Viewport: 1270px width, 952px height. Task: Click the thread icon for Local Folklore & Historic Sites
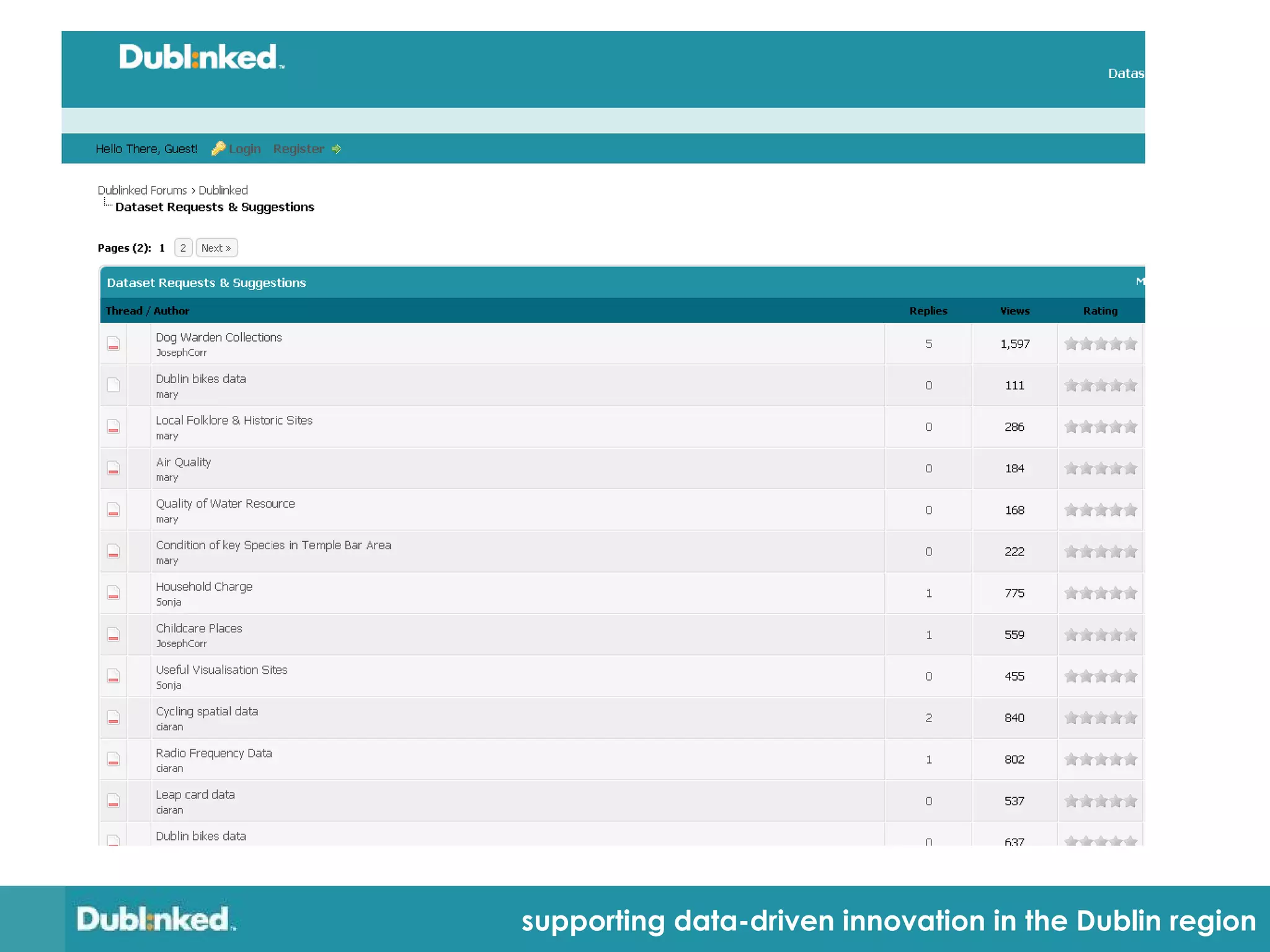coord(113,426)
